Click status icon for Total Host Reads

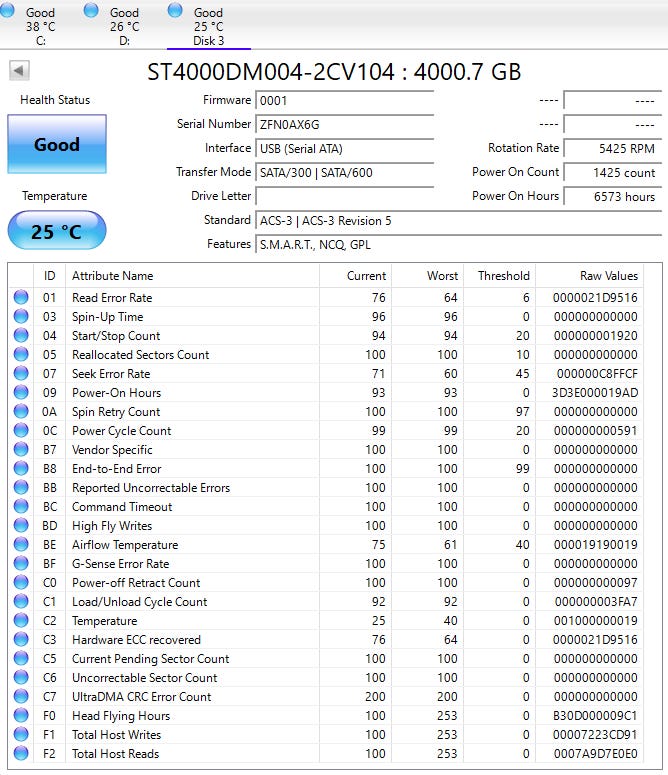coord(21,753)
